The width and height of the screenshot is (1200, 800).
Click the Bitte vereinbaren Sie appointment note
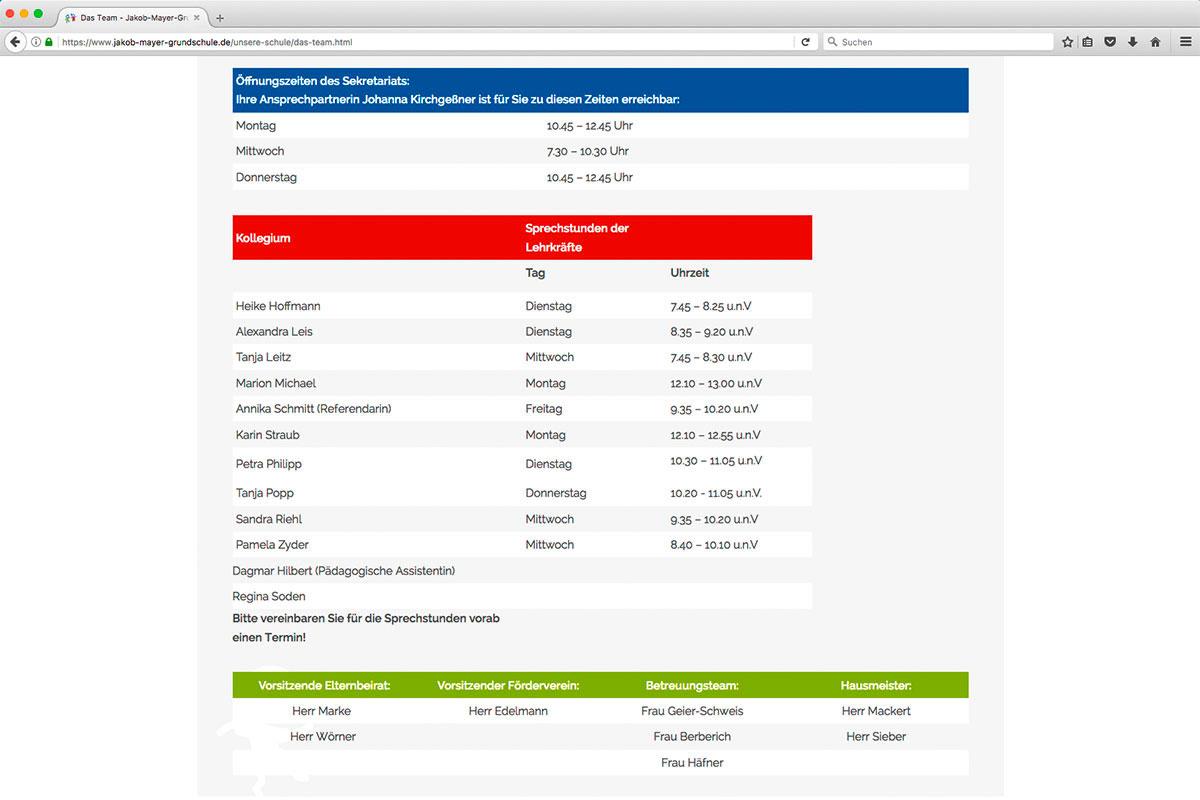(x=366, y=628)
